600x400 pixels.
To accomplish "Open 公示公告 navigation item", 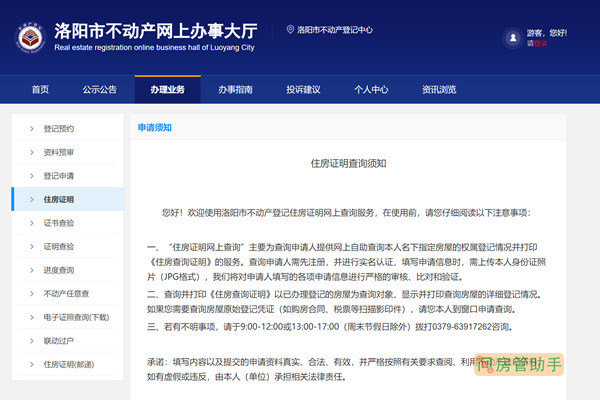I will click(x=99, y=90).
